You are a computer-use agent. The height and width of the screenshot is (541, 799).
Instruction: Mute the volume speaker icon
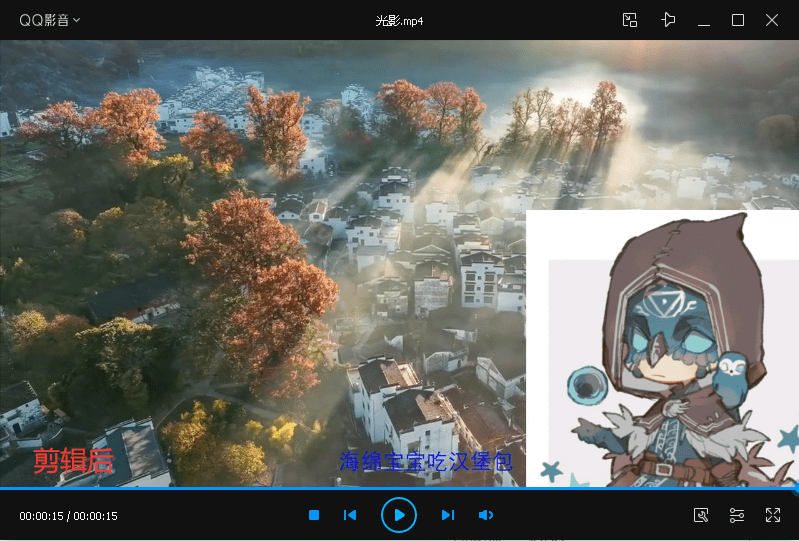point(486,516)
